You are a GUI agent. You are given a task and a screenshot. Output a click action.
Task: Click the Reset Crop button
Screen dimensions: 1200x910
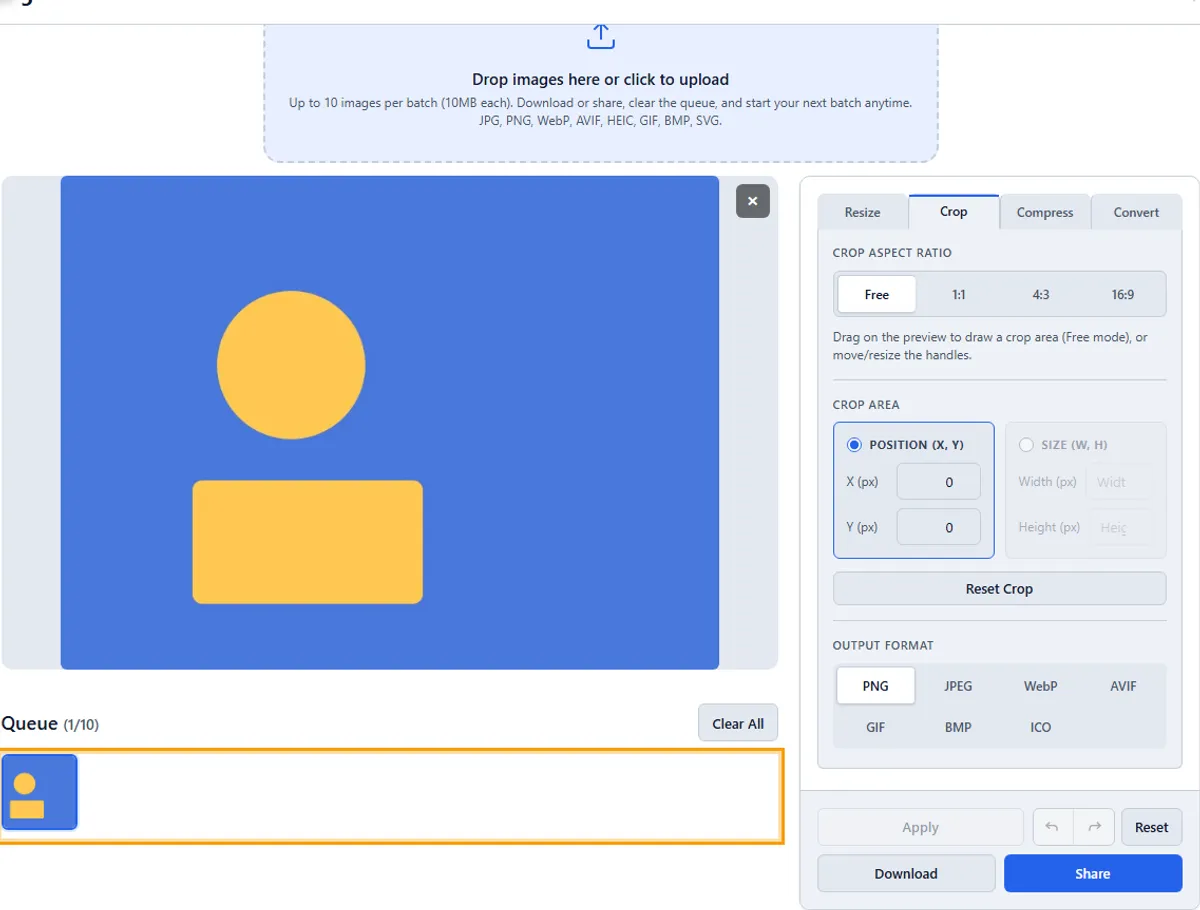(999, 589)
